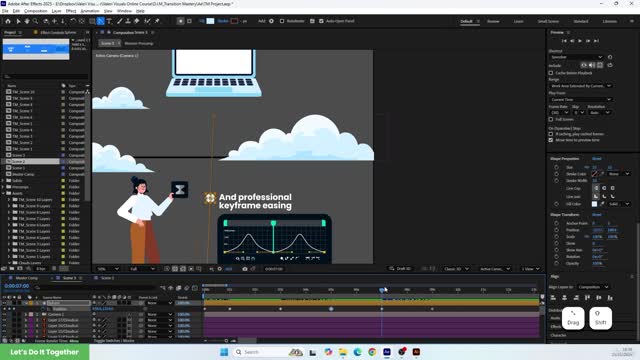Click the Fill Color swatch in Shape Properties
This screenshot has height=360, width=640.
pos(594,204)
